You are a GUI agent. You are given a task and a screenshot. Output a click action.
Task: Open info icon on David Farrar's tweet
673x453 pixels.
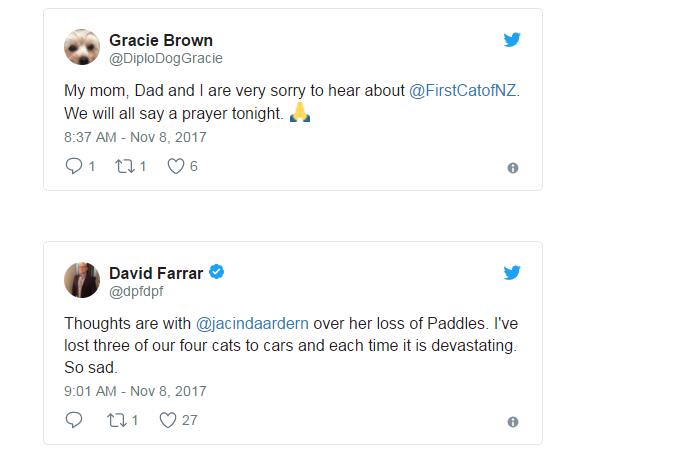click(513, 421)
